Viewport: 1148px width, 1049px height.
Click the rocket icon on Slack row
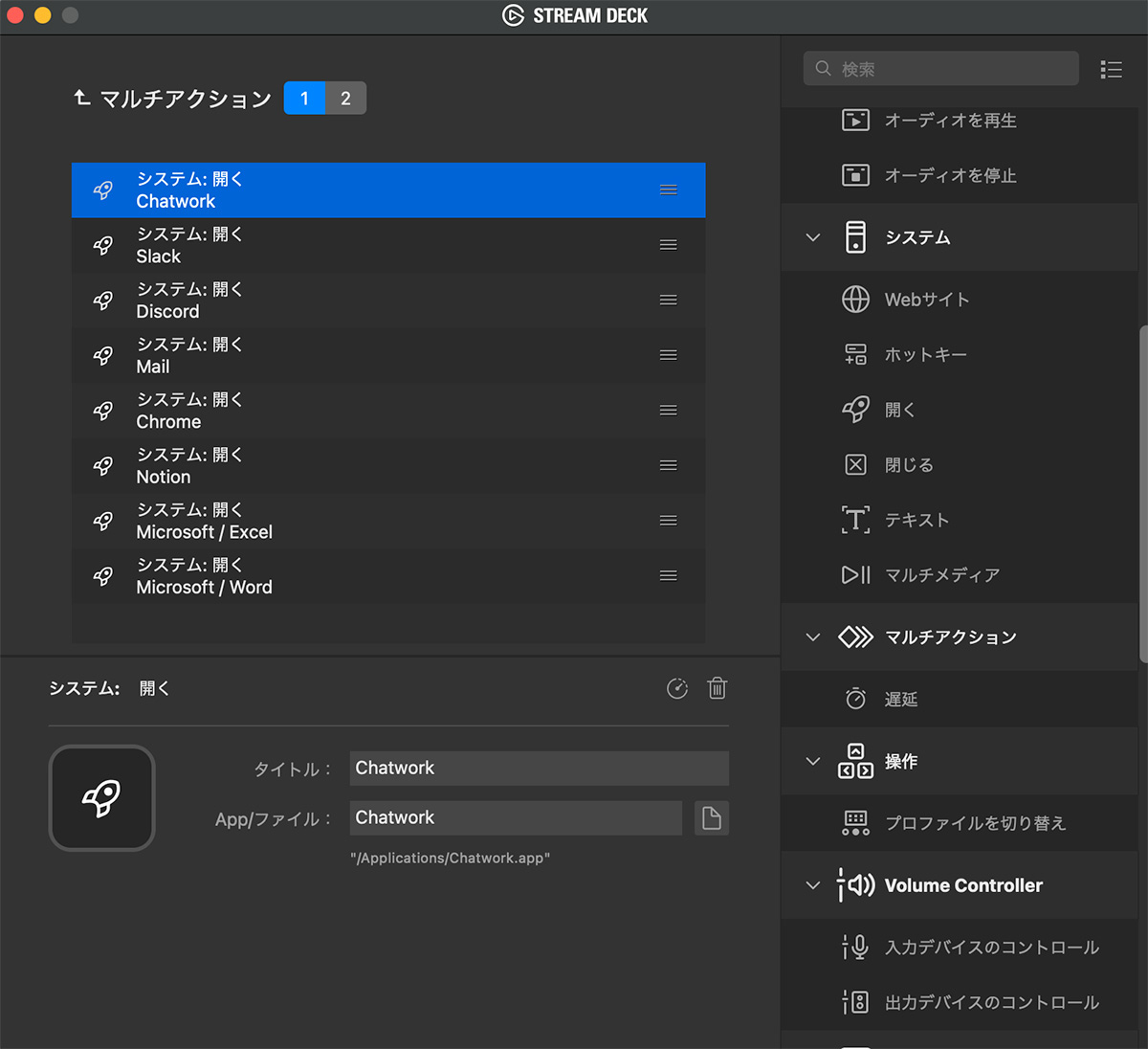[103, 245]
